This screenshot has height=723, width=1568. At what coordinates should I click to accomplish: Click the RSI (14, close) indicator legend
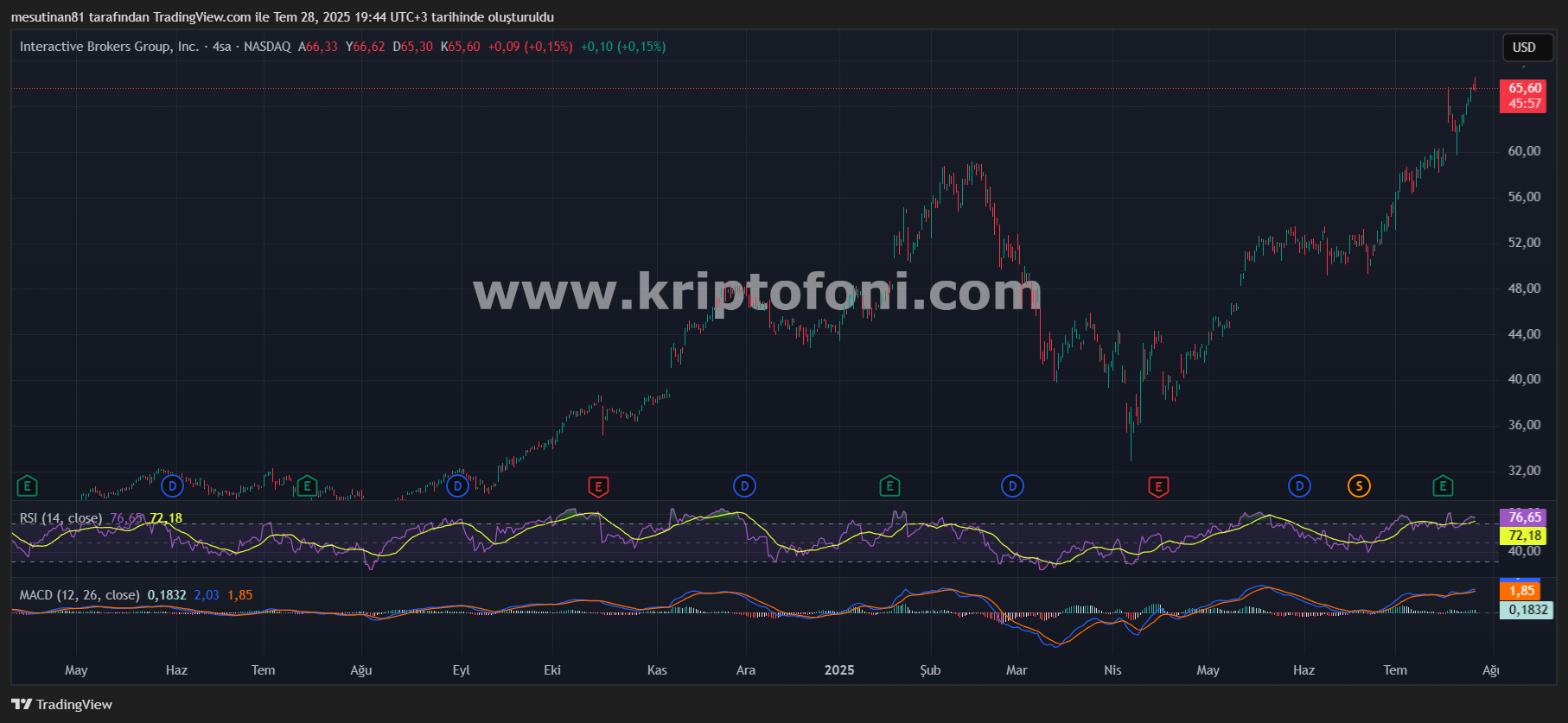tap(61, 518)
